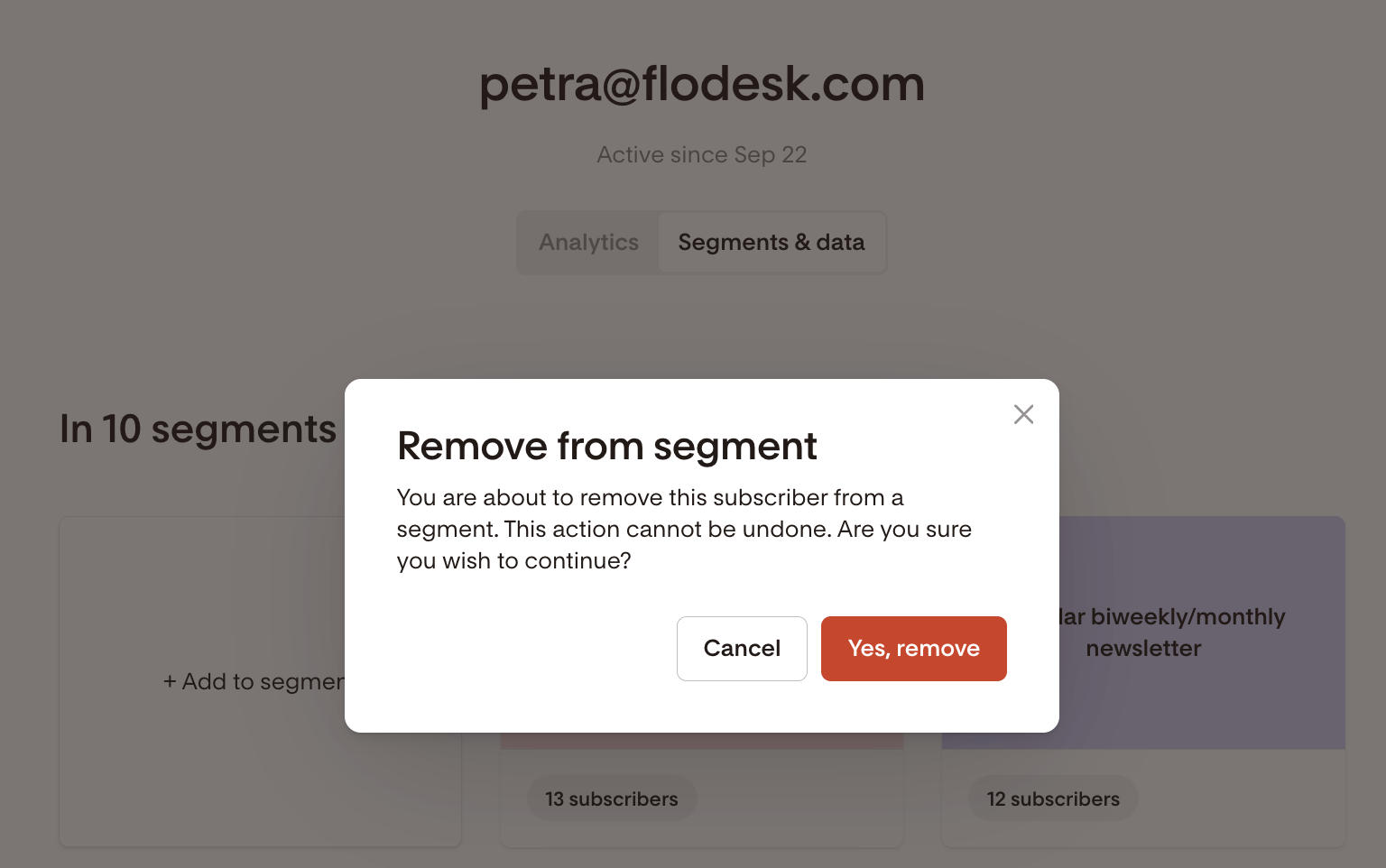Confirm with Yes, remove button
1386x868 pixels.
coord(914,649)
